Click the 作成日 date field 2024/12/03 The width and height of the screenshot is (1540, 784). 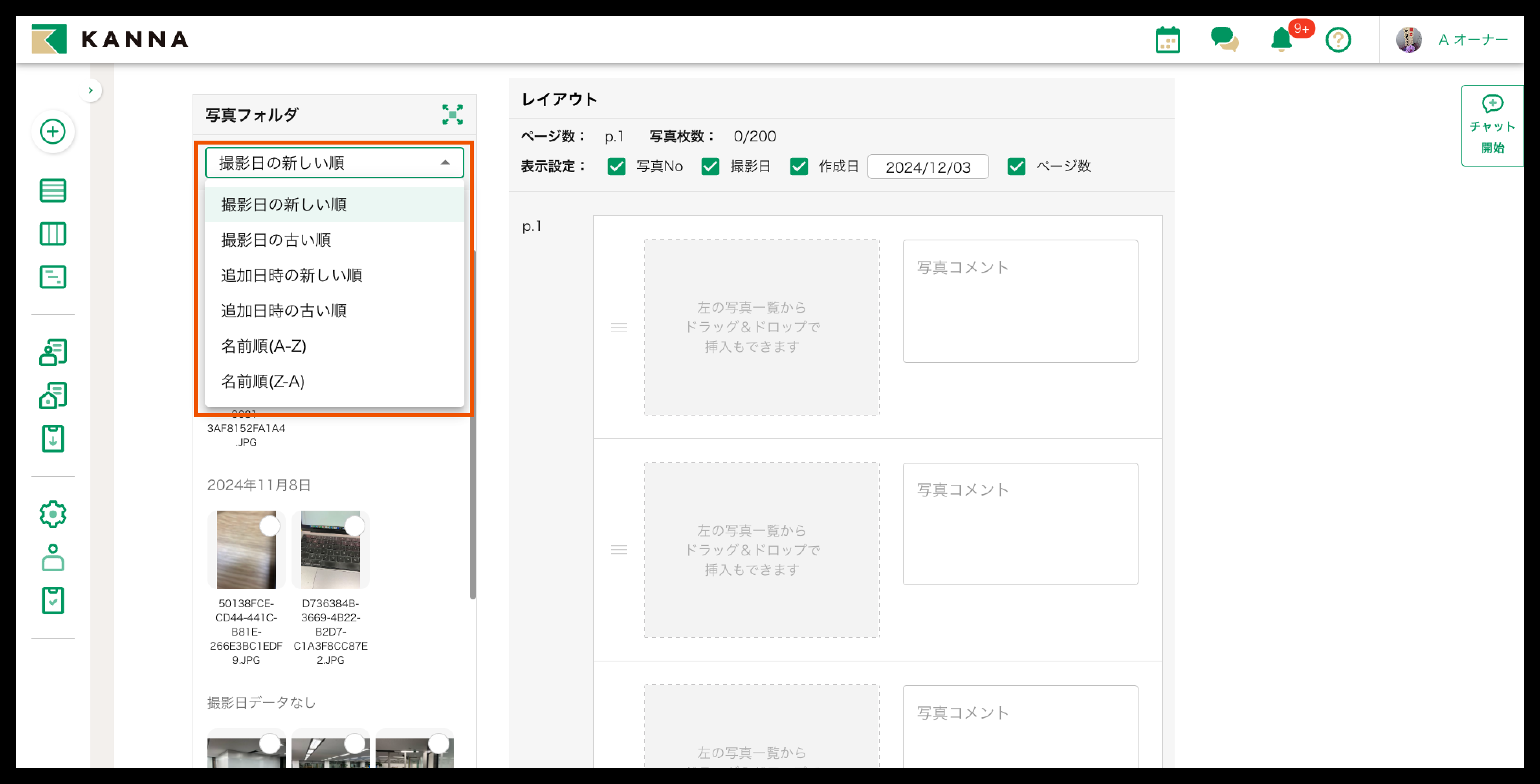tap(928, 167)
